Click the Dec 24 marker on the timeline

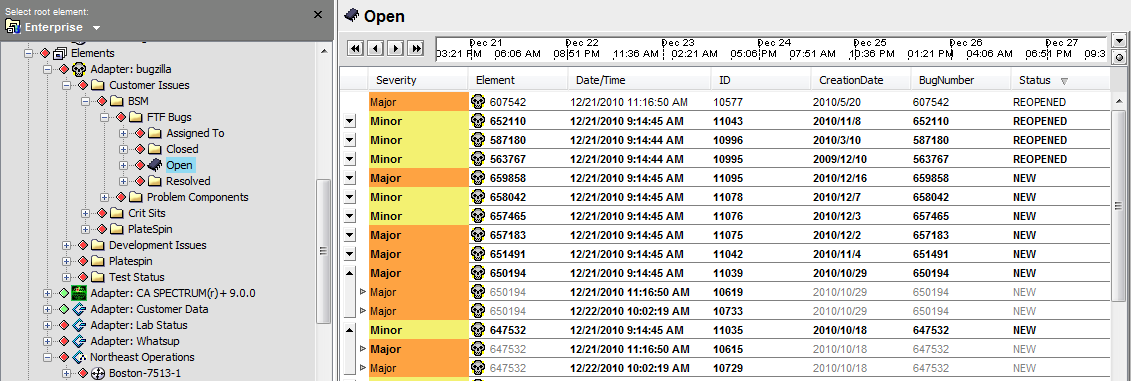point(774,43)
